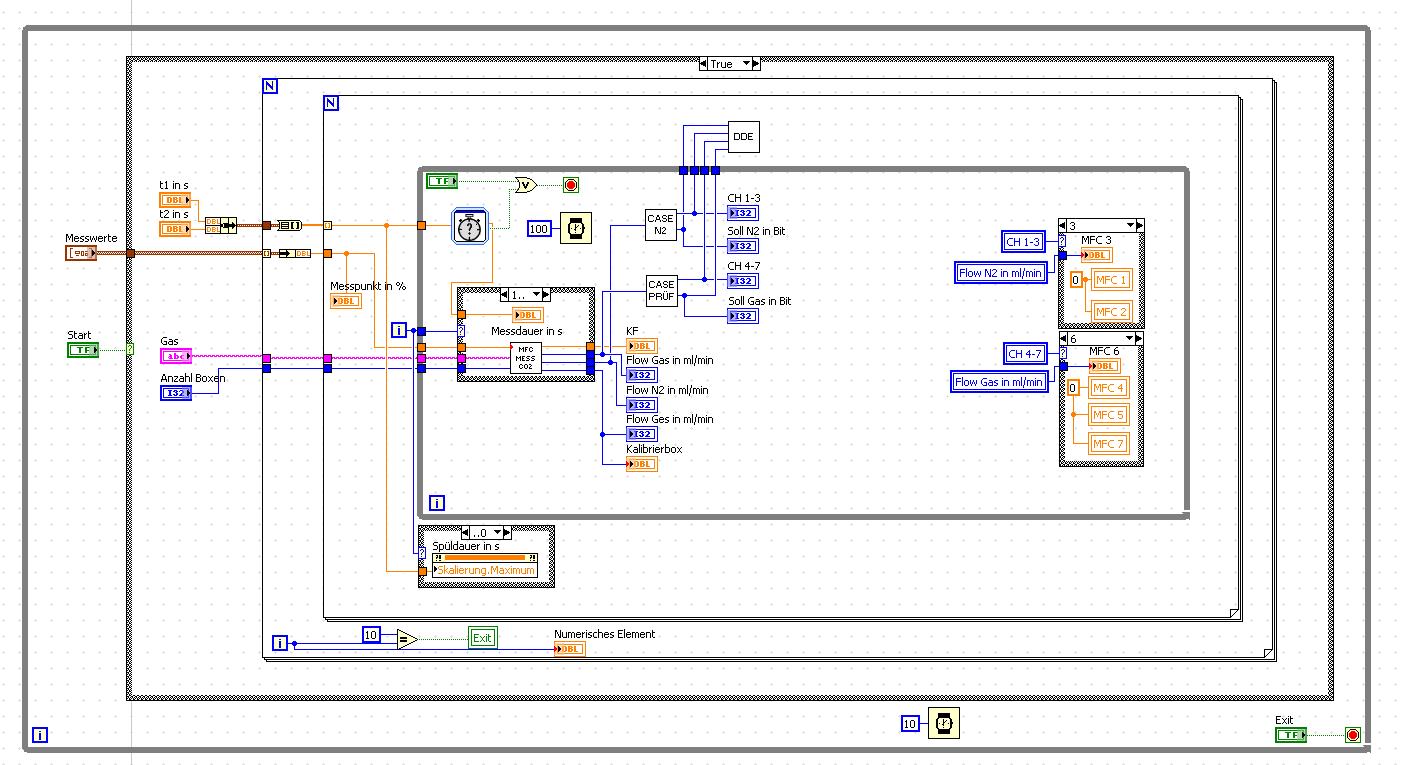Click the stop terminal next to the OR gate
Viewport: 1408px width, 765px height.
[x=571, y=185]
